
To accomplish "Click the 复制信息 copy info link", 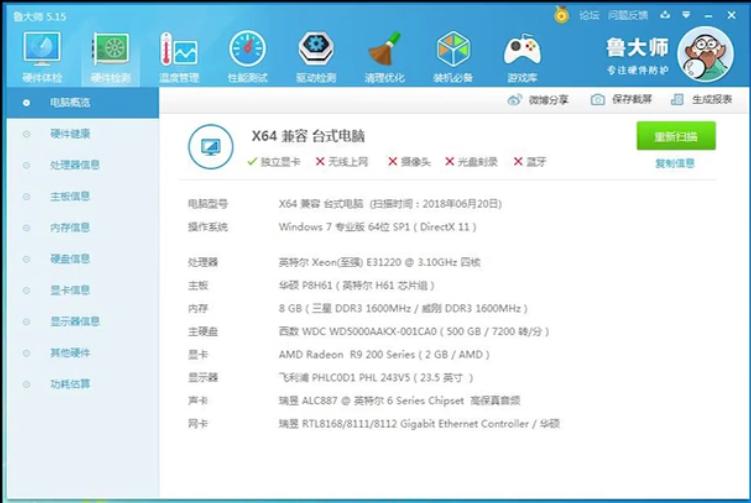I will pos(675,163).
